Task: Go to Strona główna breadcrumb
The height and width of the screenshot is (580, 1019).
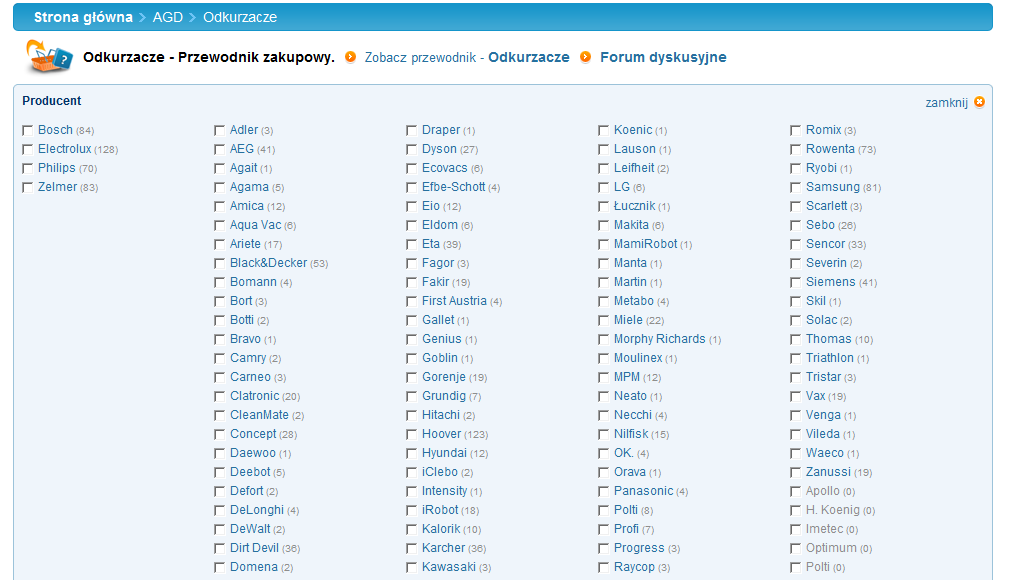Action: pos(83,17)
